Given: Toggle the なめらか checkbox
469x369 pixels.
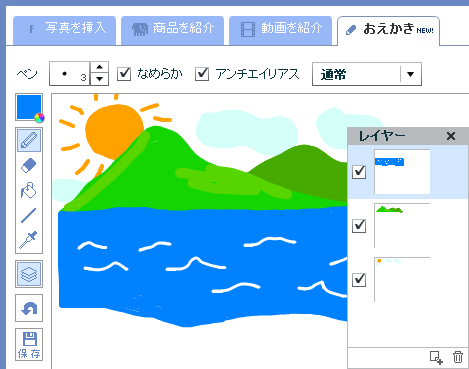Looking at the screenshot, I should pyautogui.click(x=124, y=74).
